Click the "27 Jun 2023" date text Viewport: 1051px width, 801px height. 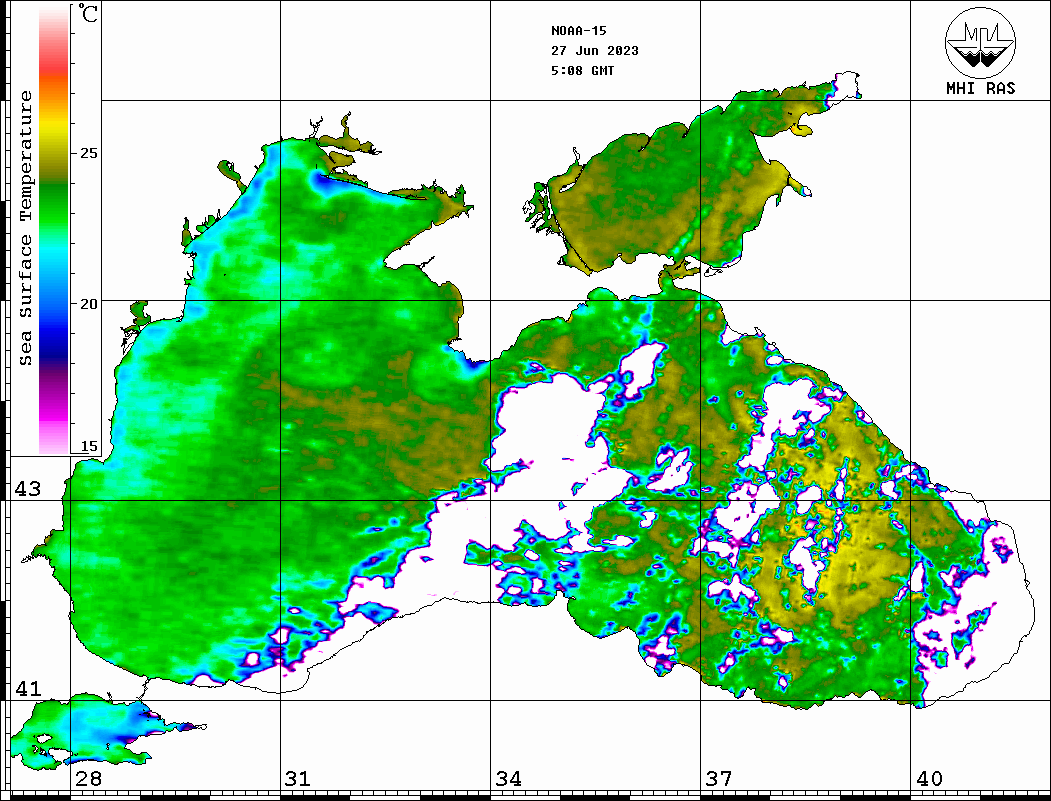tap(595, 51)
